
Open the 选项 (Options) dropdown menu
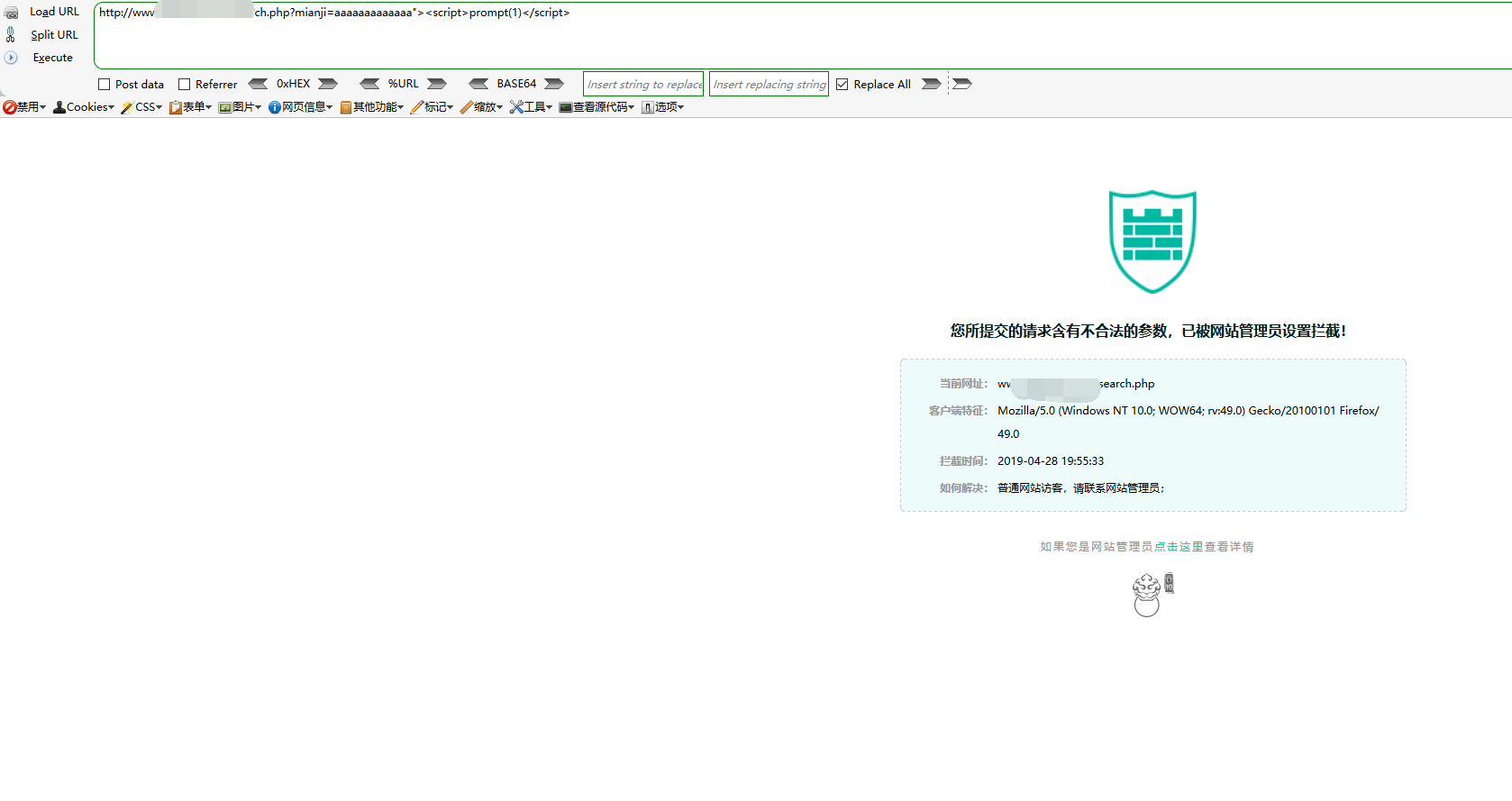(x=662, y=107)
